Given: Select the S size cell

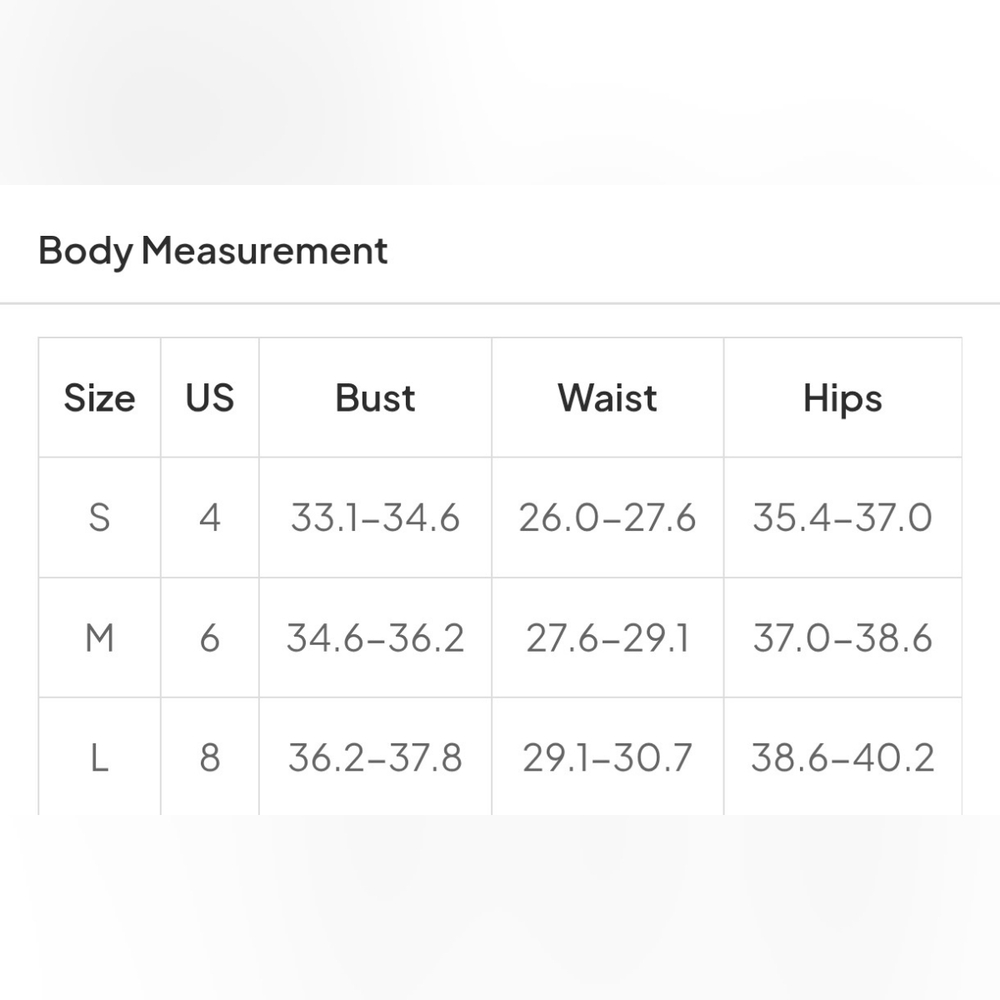Looking at the screenshot, I should click(x=99, y=517).
